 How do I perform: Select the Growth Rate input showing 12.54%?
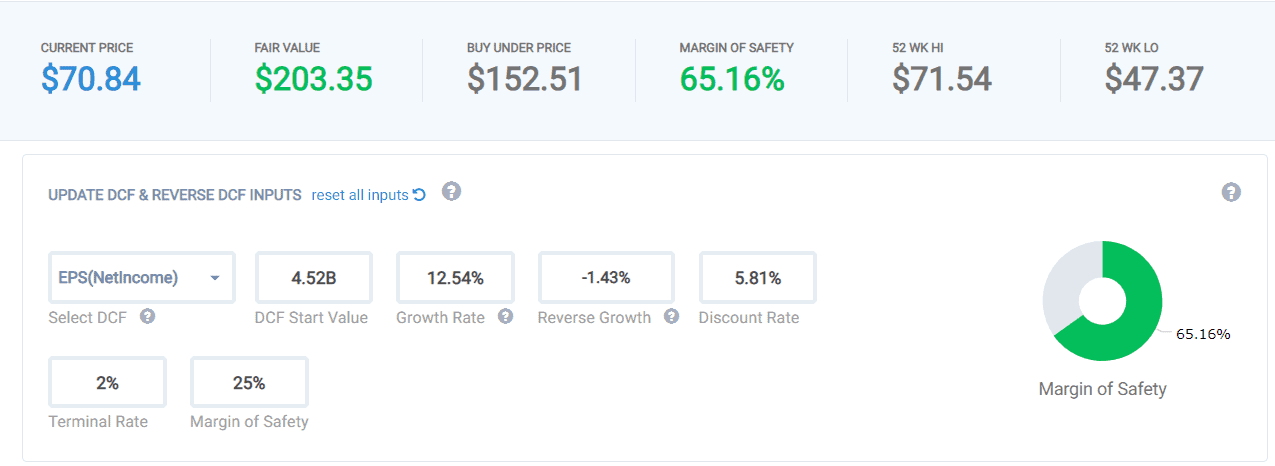point(455,278)
